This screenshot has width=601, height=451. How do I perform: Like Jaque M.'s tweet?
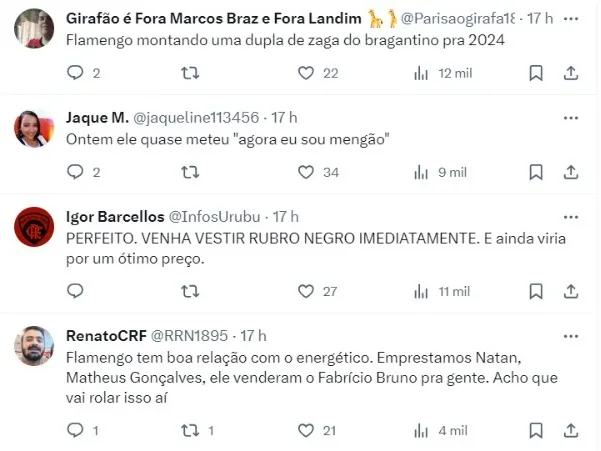tap(307, 172)
